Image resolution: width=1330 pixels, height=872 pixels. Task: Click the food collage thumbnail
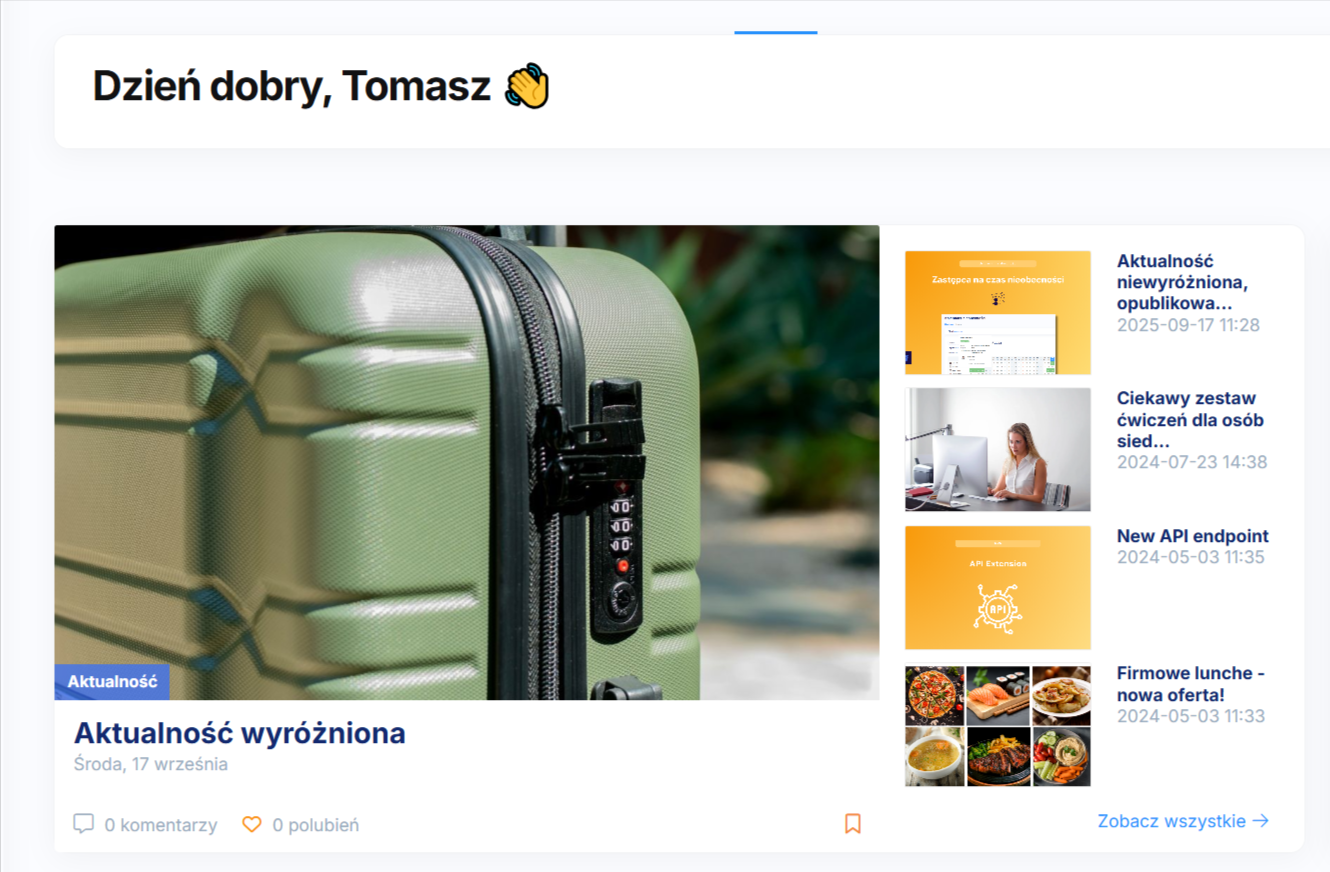pyautogui.click(x=998, y=726)
